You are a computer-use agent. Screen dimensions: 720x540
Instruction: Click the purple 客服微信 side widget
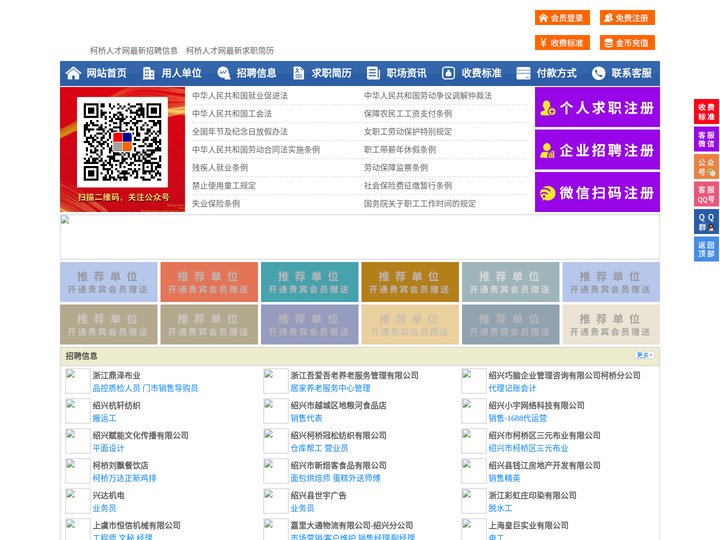[x=706, y=139]
